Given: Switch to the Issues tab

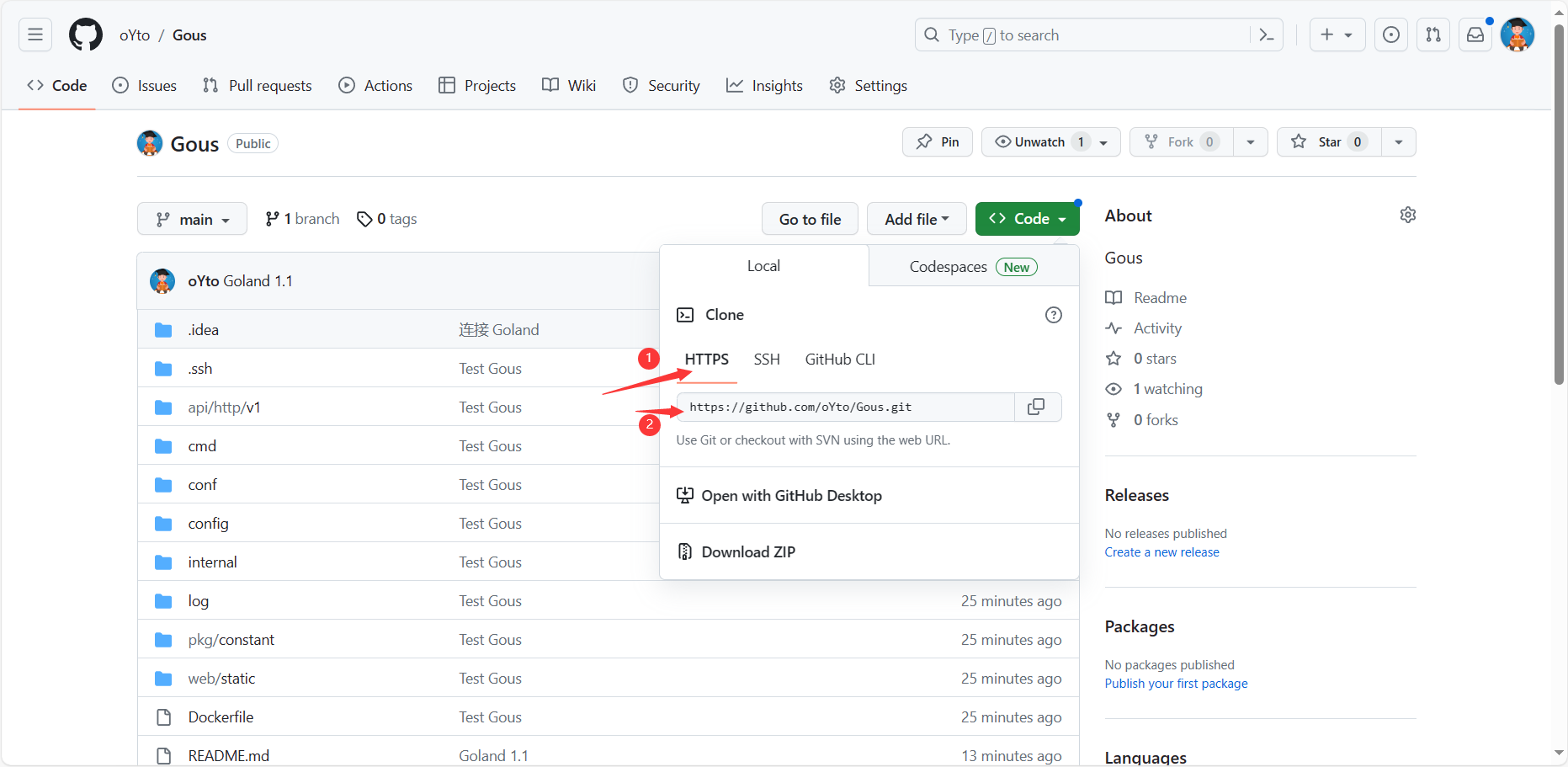Looking at the screenshot, I should [145, 85].
